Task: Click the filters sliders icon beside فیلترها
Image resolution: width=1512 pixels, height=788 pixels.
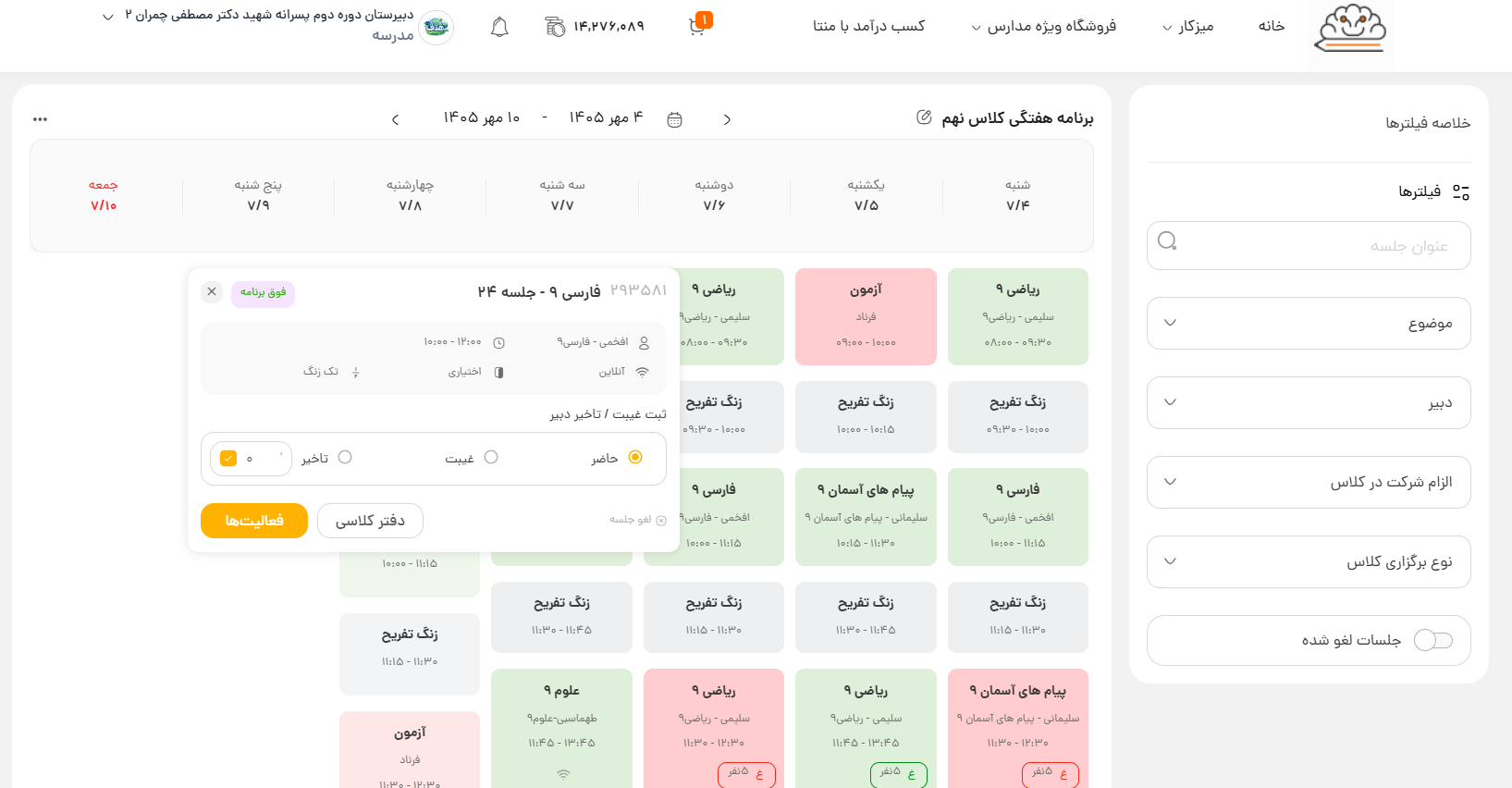Action: (1461, 192)
